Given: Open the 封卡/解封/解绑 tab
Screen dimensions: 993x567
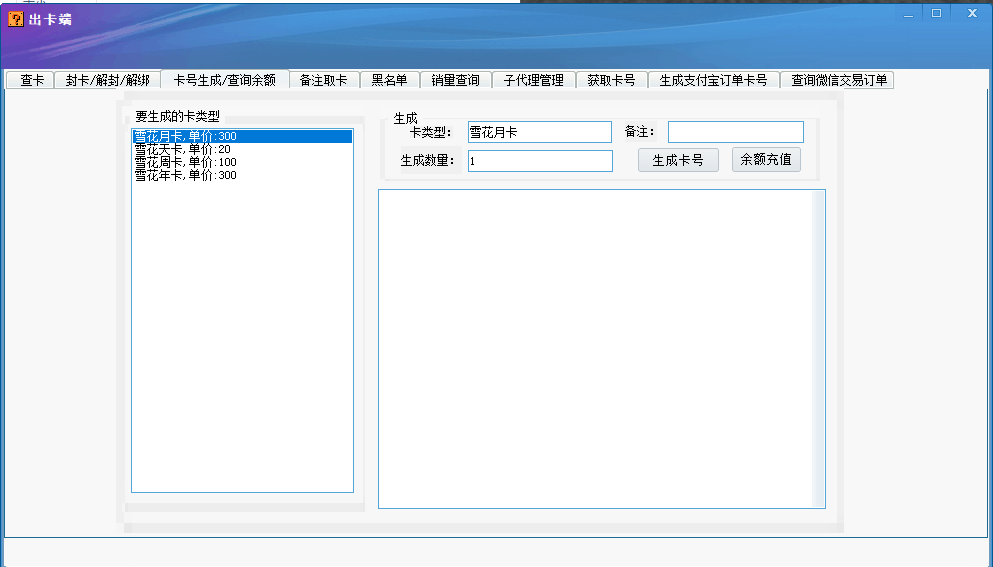Looking at the screenshot, I should (x=108, y=81).
